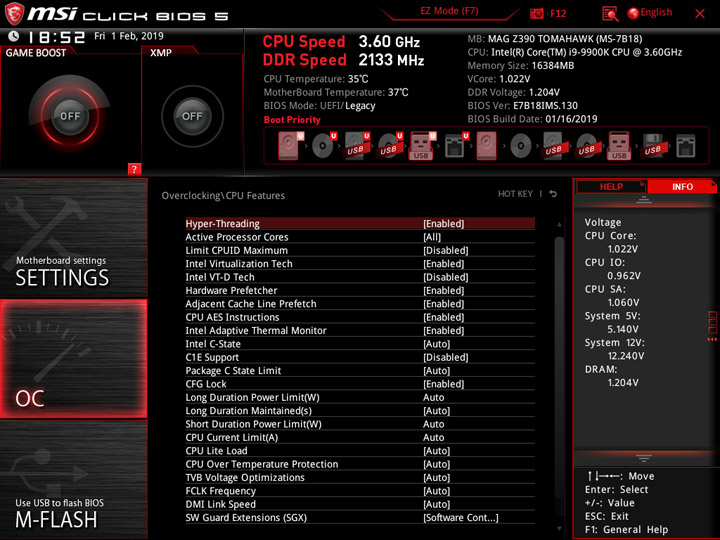
Task: Select the legacy hard disk boot icon without U badge
Action: (x=486, y=146)
